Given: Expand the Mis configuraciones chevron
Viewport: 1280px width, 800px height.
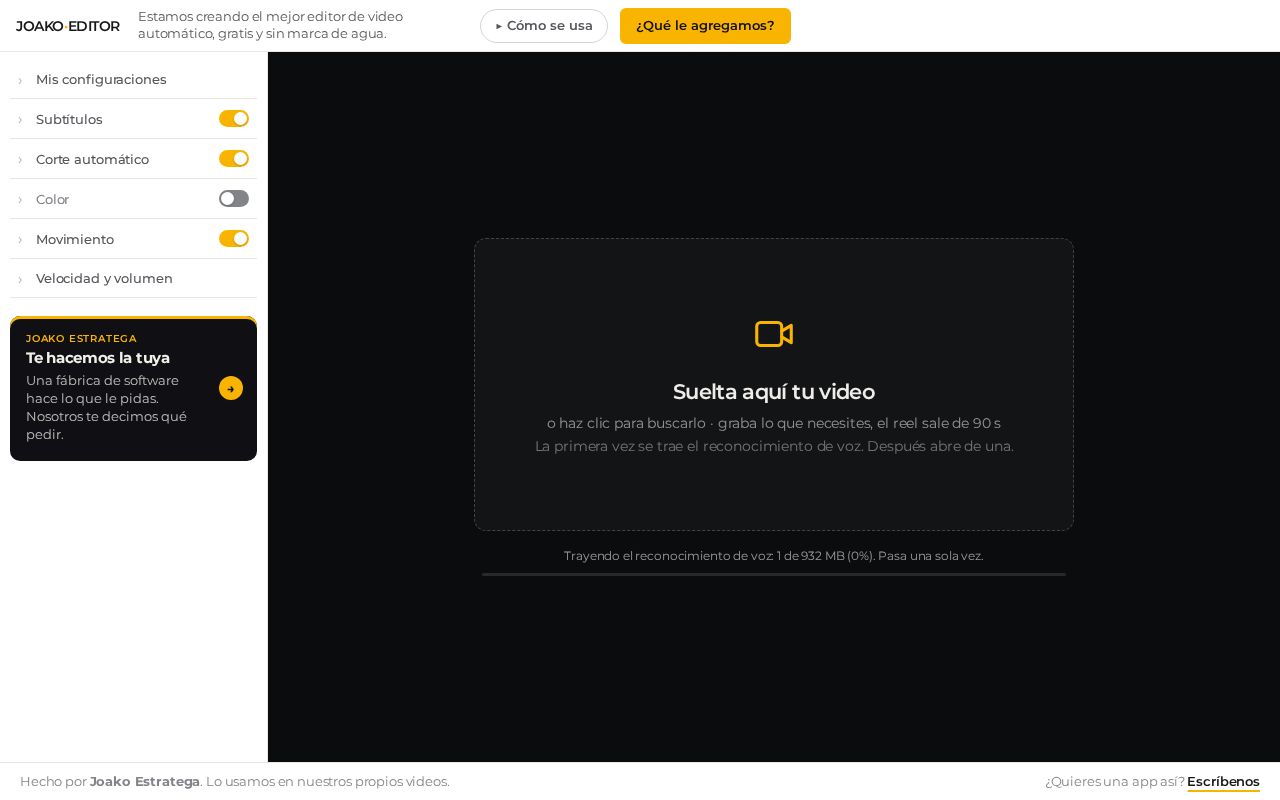Looking at the screenshot, I should pos(20,80).
